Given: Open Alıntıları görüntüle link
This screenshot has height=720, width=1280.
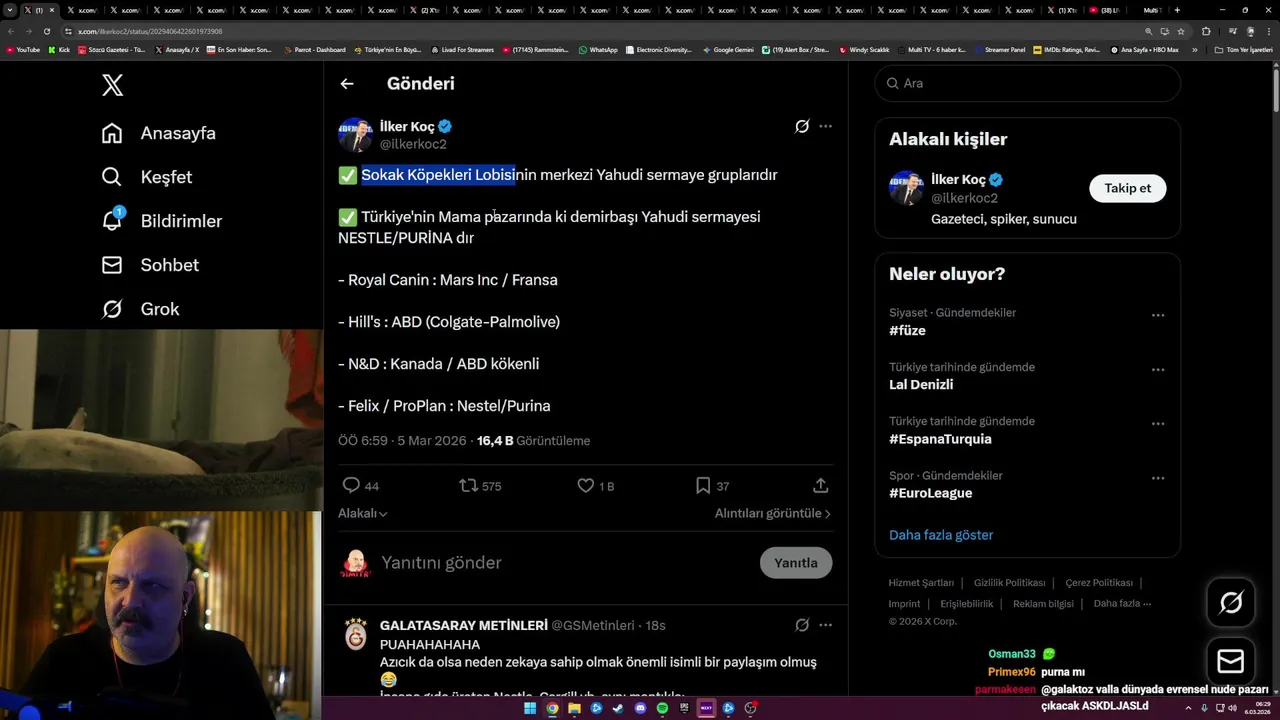Looking at the screenshot, I should pos(773,513).
